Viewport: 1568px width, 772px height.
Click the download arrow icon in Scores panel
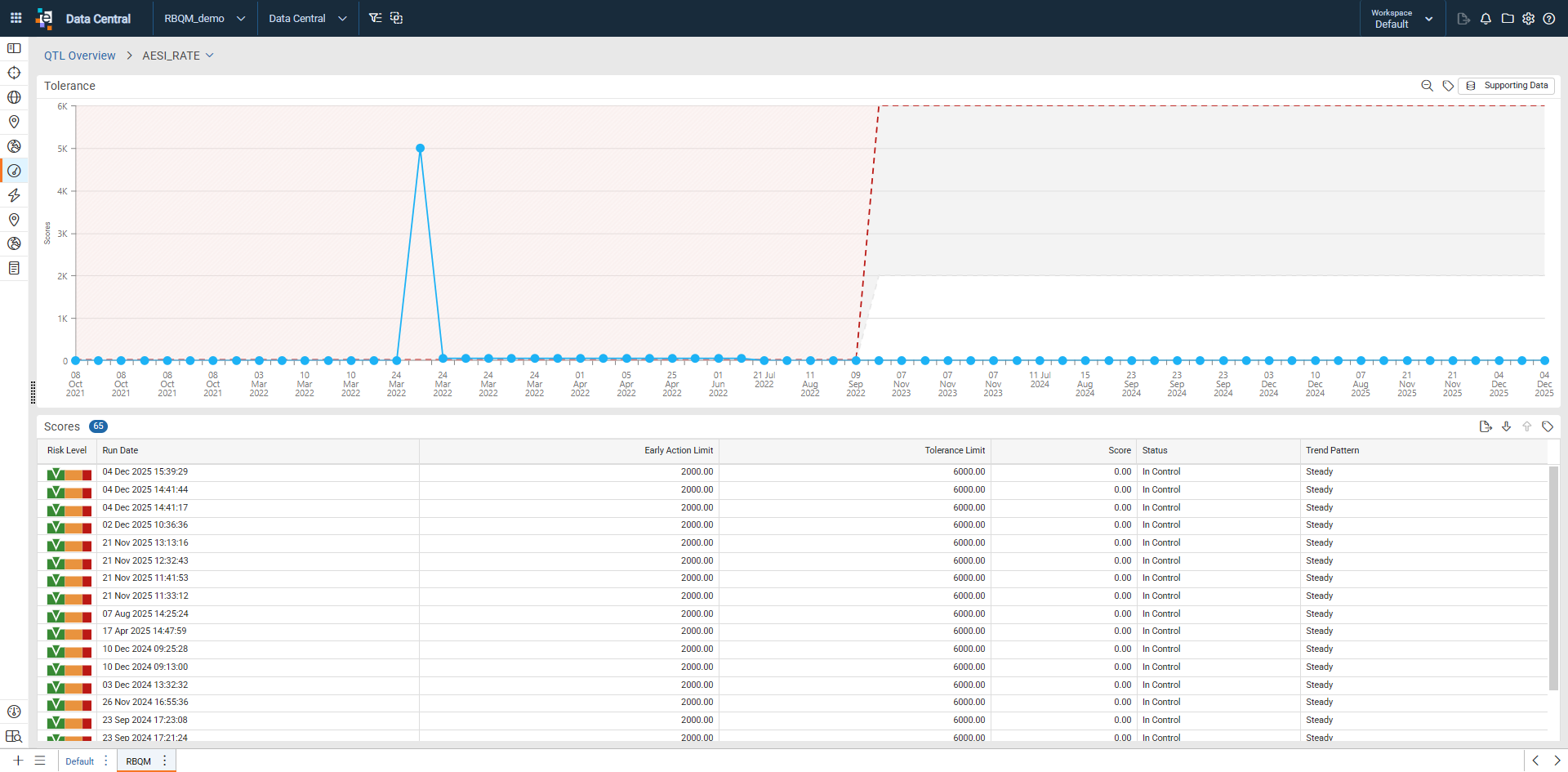1507,426
